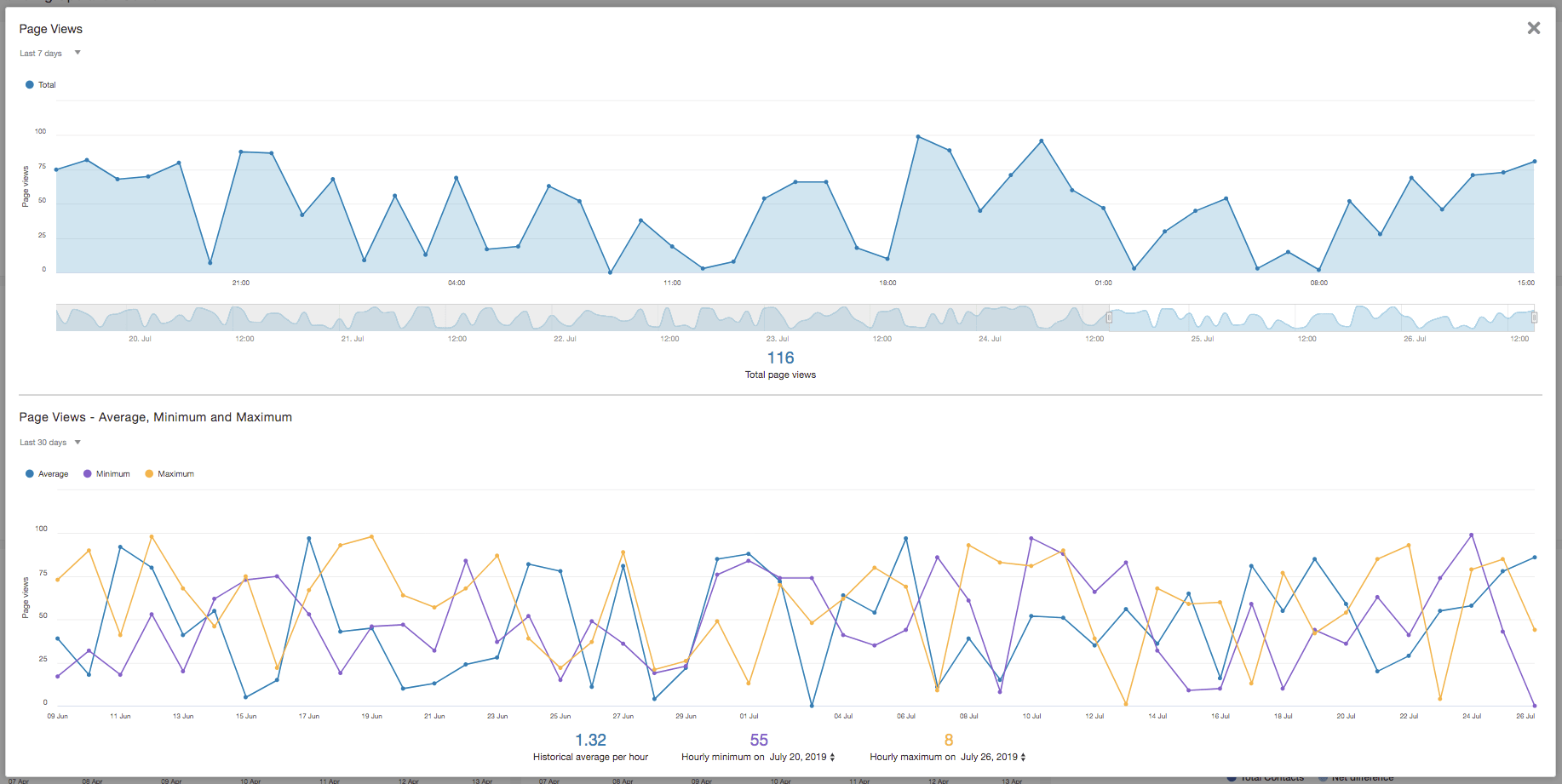This screenshot has height=784, width=1562.
Task: Click the orange Maximum legend dot
Action: [148, 473]
